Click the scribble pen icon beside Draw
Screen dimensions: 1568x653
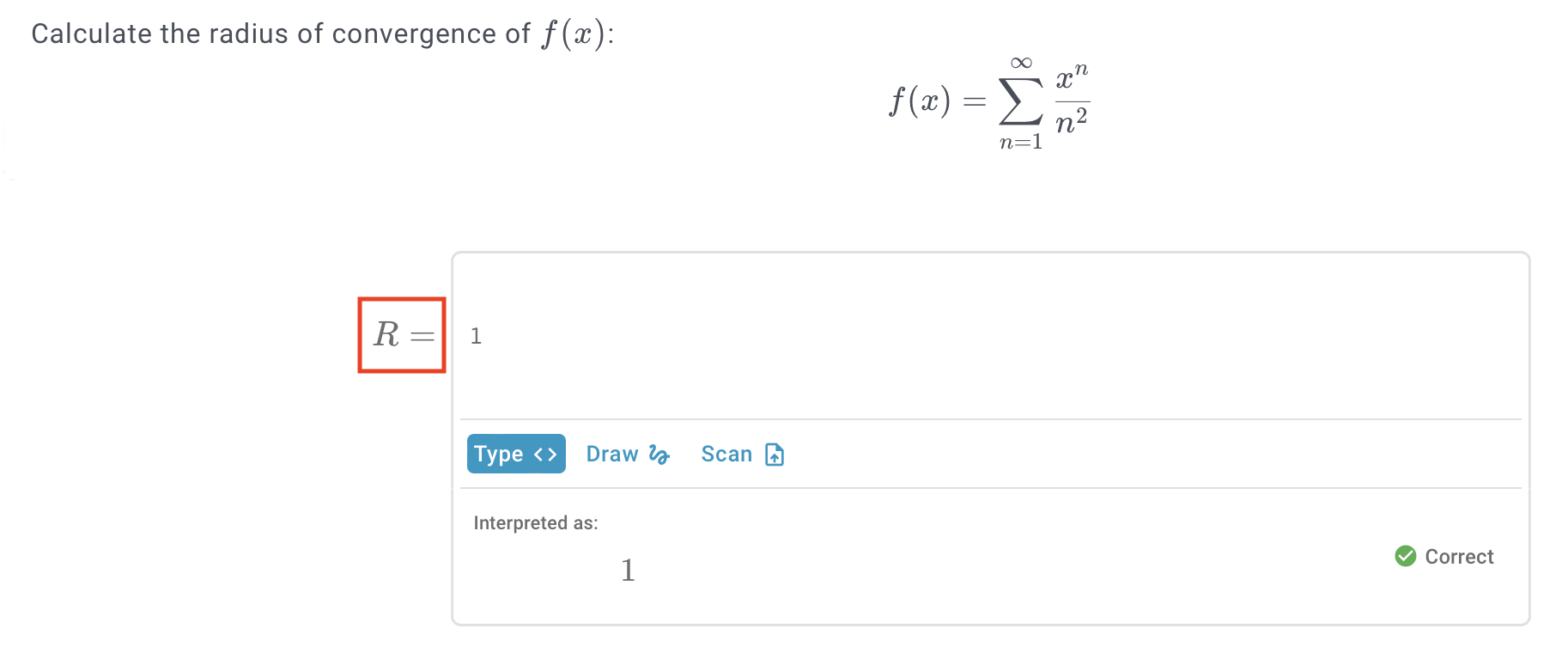[x=659, y=455]
